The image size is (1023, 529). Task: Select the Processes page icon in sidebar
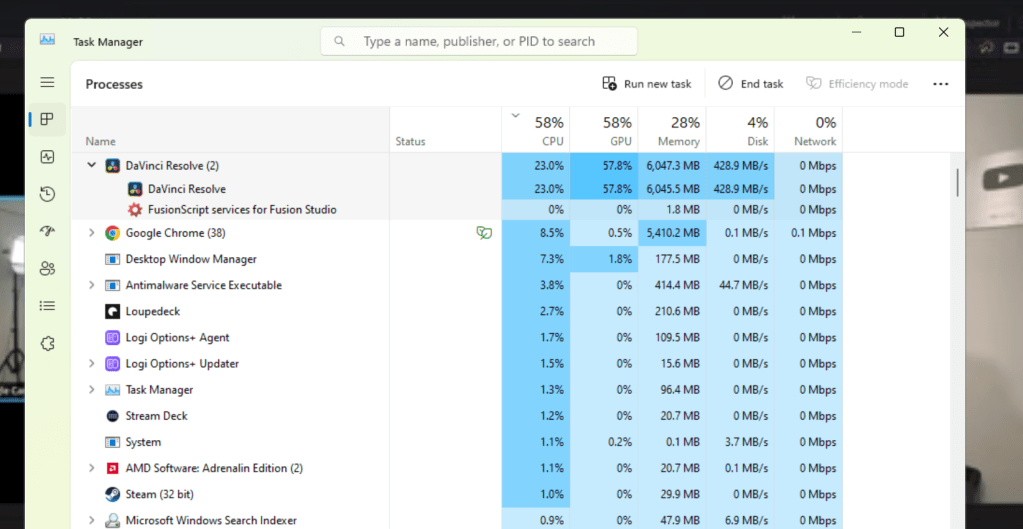pyautogui.click(x=47, y=119)
